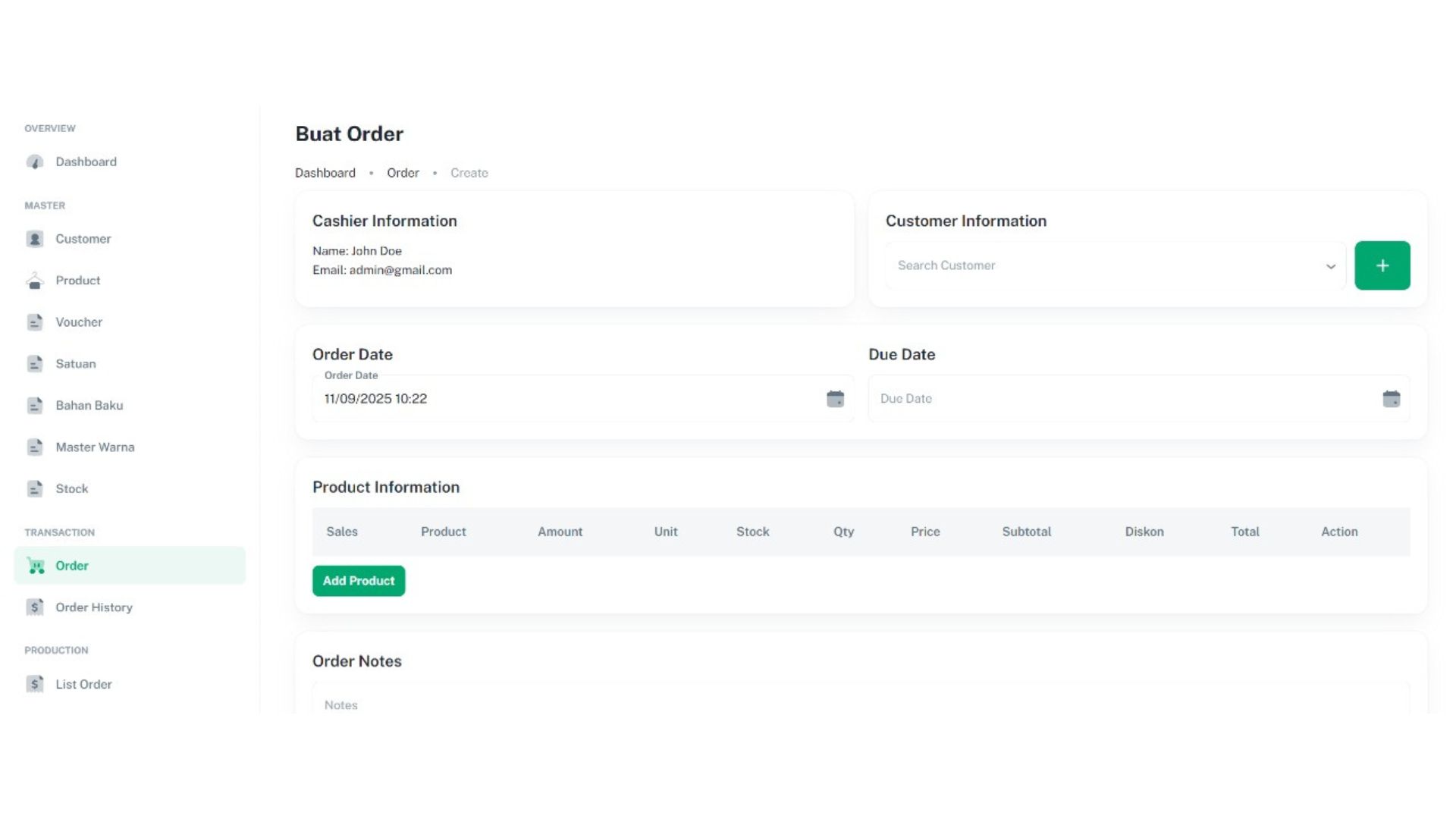1456x819 pixels.
Task: Open the Stock menu item
Action: pyautogui.click(x=72, y=489)
